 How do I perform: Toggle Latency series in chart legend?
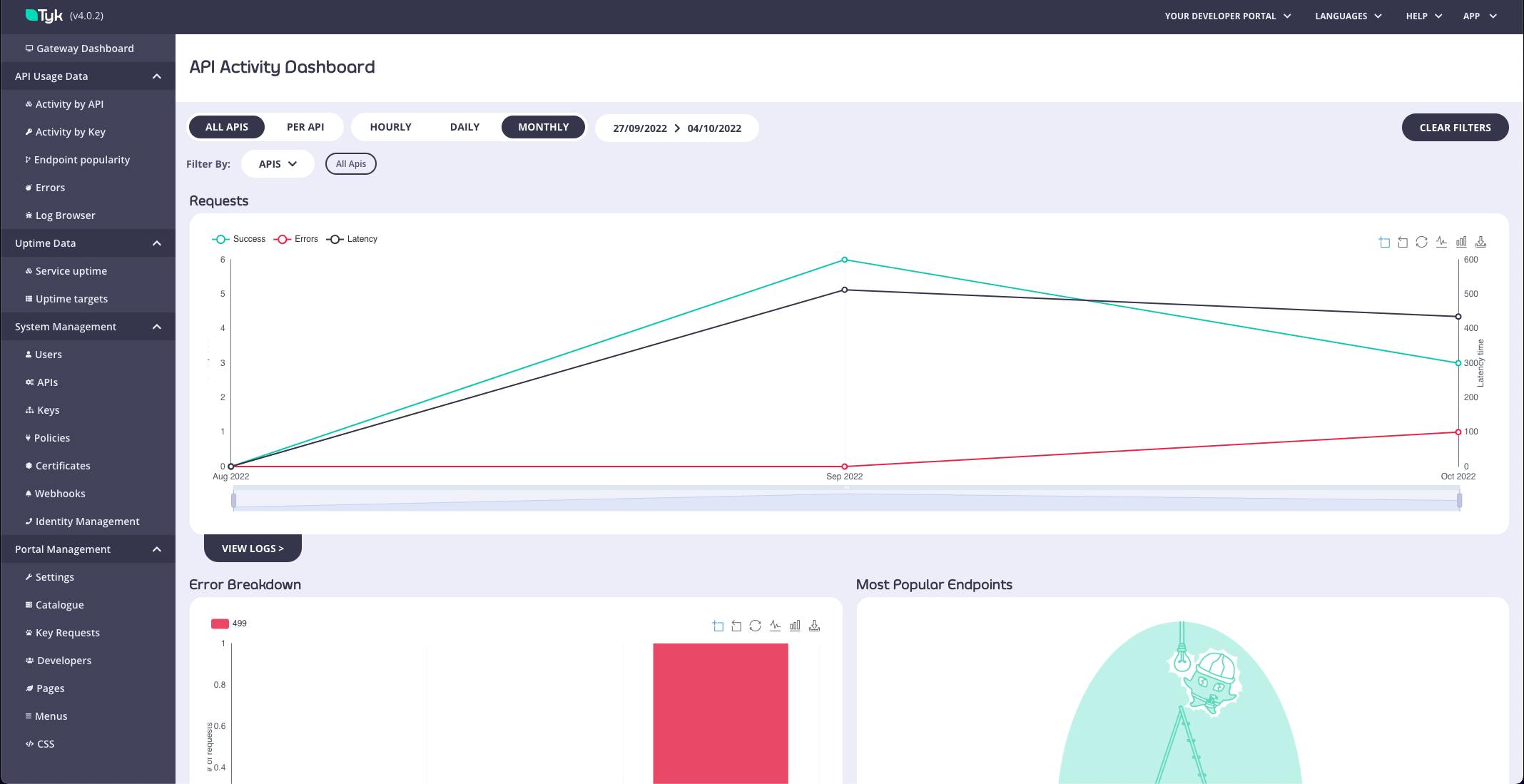(x=352, y=239)
